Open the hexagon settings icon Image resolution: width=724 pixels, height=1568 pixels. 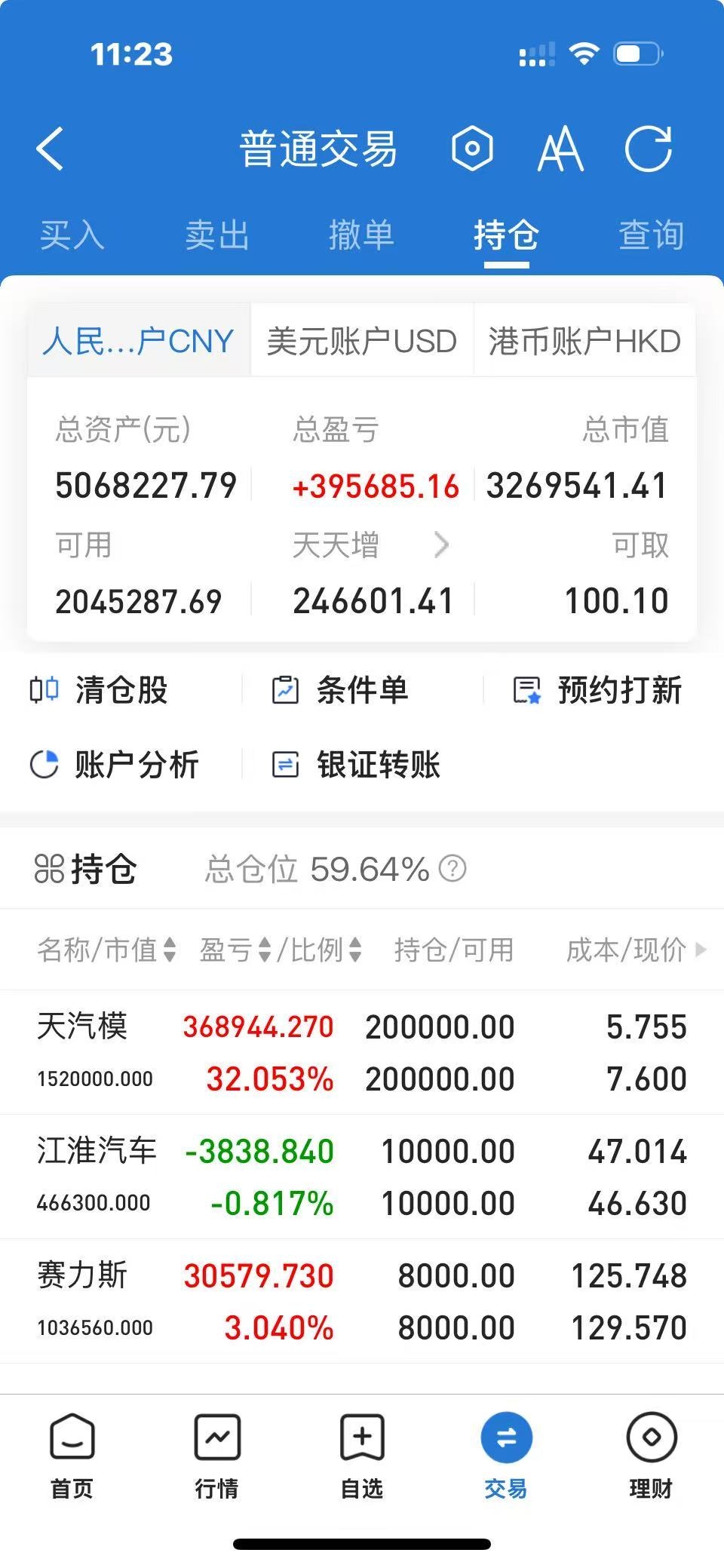(473, 149)
